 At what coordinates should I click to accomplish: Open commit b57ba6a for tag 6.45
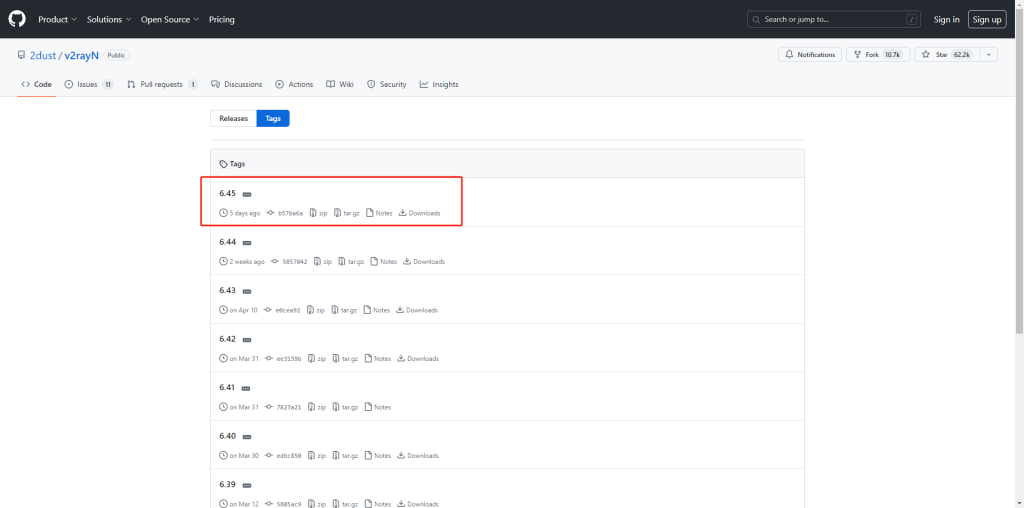[x=285, y=213]
